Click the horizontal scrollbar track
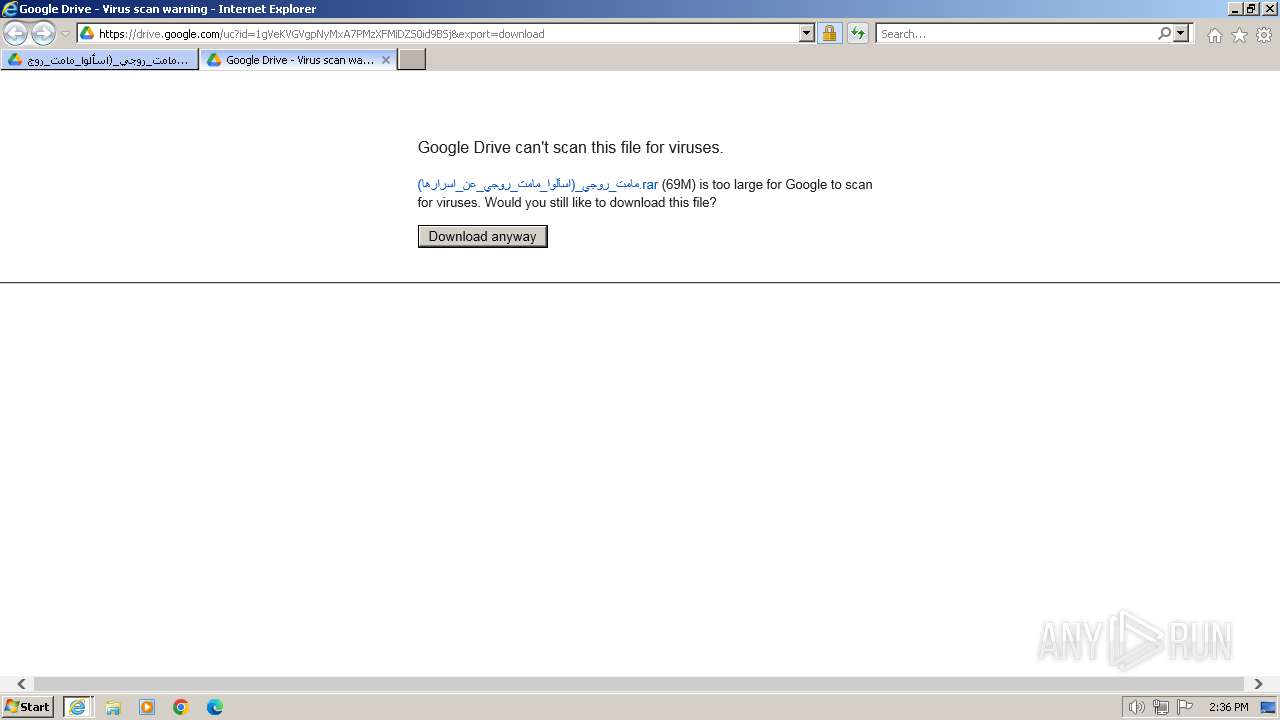1280x720 pixels. pos(640,684)
